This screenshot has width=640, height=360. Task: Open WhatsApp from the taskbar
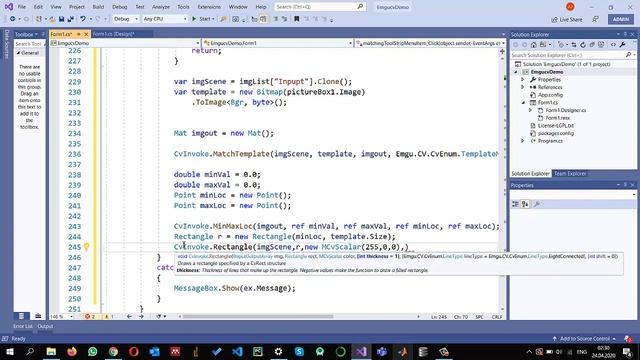pyautogui.click(x=93, y=351)
